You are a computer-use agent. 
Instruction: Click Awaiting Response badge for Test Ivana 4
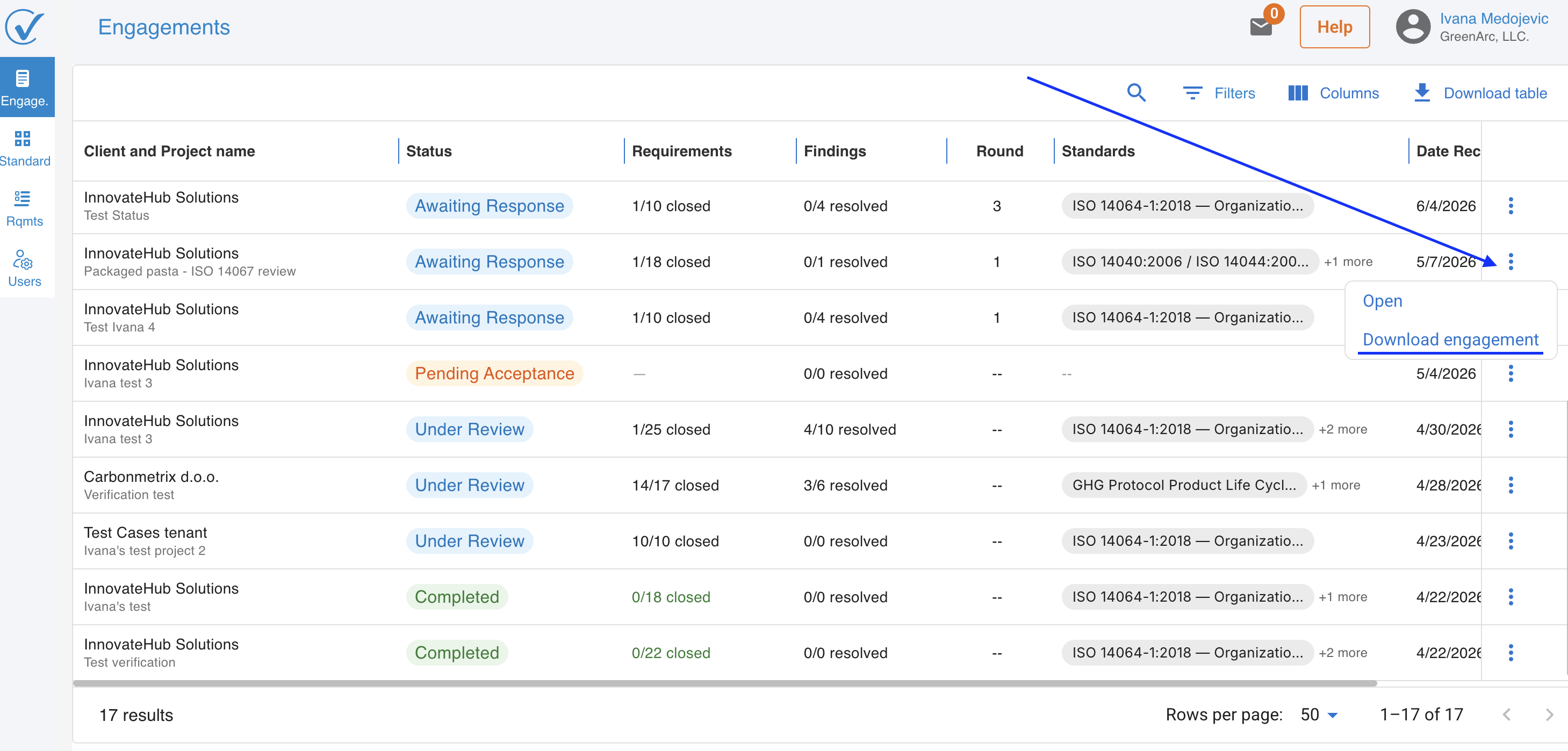click(x=490, y=317)
